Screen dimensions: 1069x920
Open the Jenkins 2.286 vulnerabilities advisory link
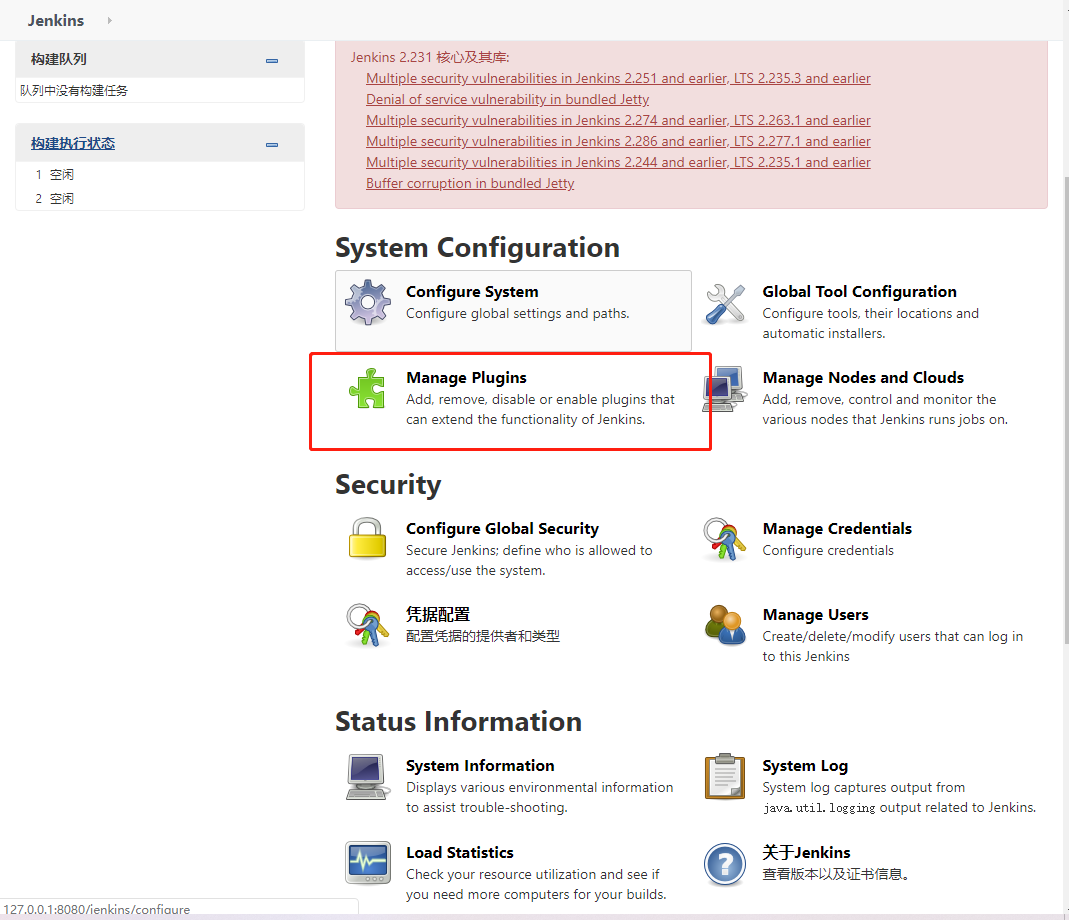[618, 142]
